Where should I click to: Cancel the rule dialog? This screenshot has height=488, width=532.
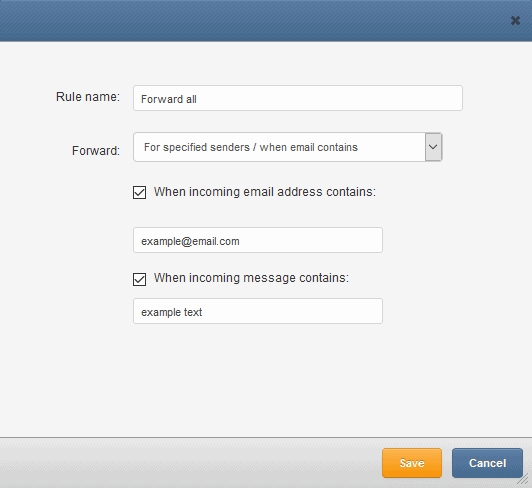(487, 463)
